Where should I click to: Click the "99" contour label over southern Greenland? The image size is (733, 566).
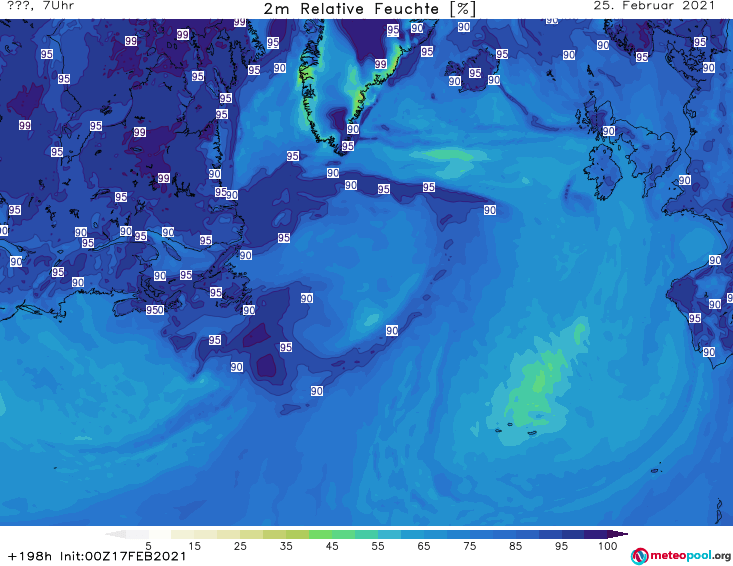click(381, 64)
